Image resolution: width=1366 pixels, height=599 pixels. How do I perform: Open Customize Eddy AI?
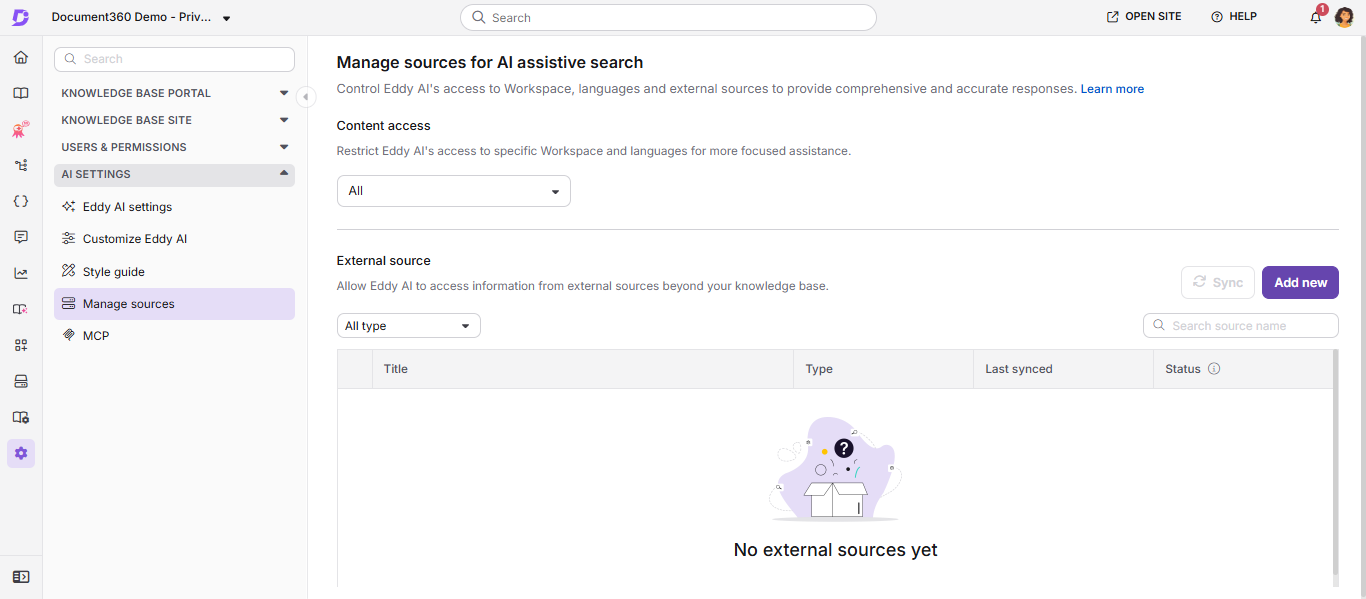coord(174,239)
